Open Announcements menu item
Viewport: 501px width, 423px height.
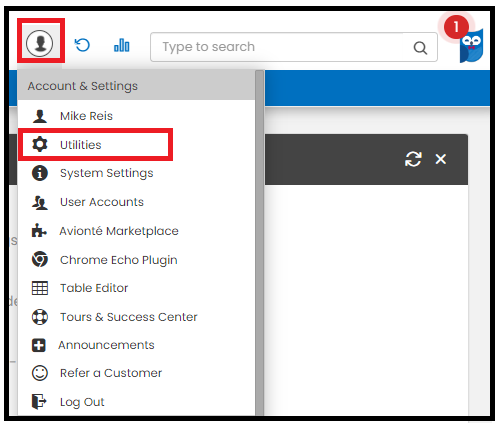coord(106,345)
